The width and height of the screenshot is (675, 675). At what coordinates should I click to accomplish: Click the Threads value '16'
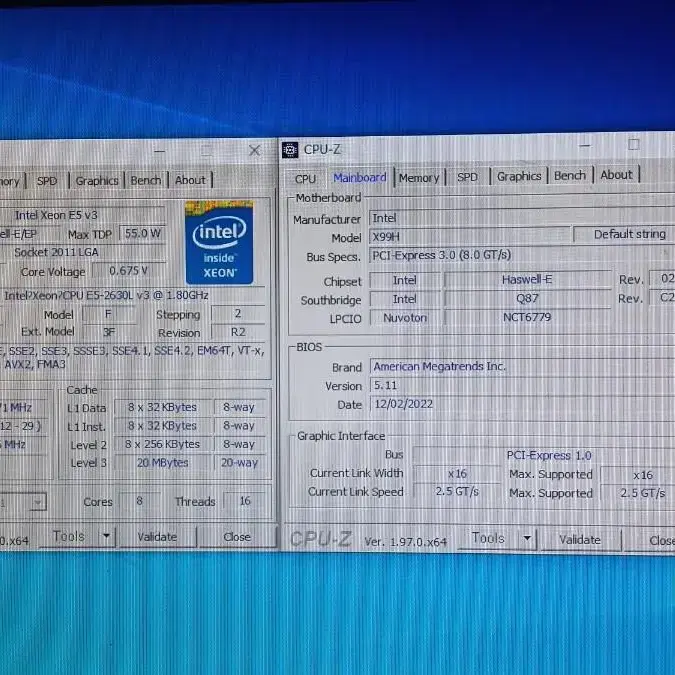245,501
